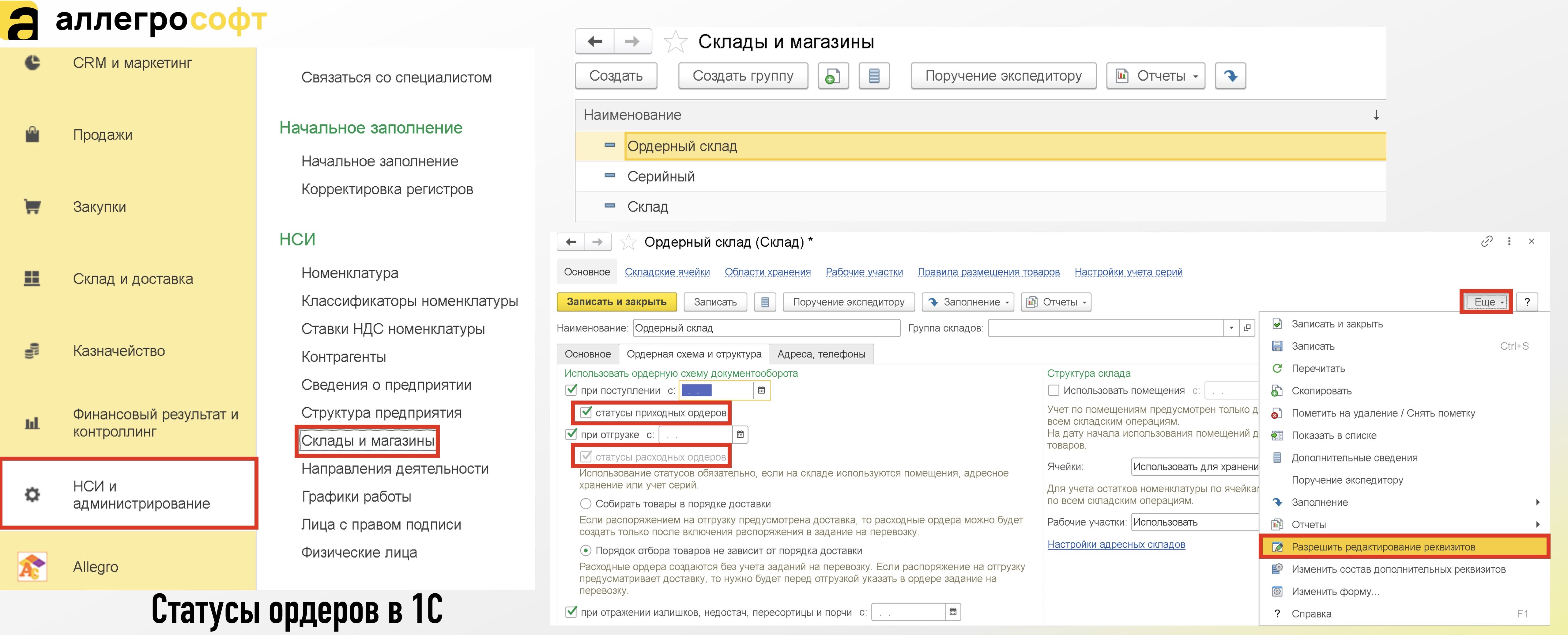Toggle при отражении излишков, недостач checkbox

pos(571,611)
